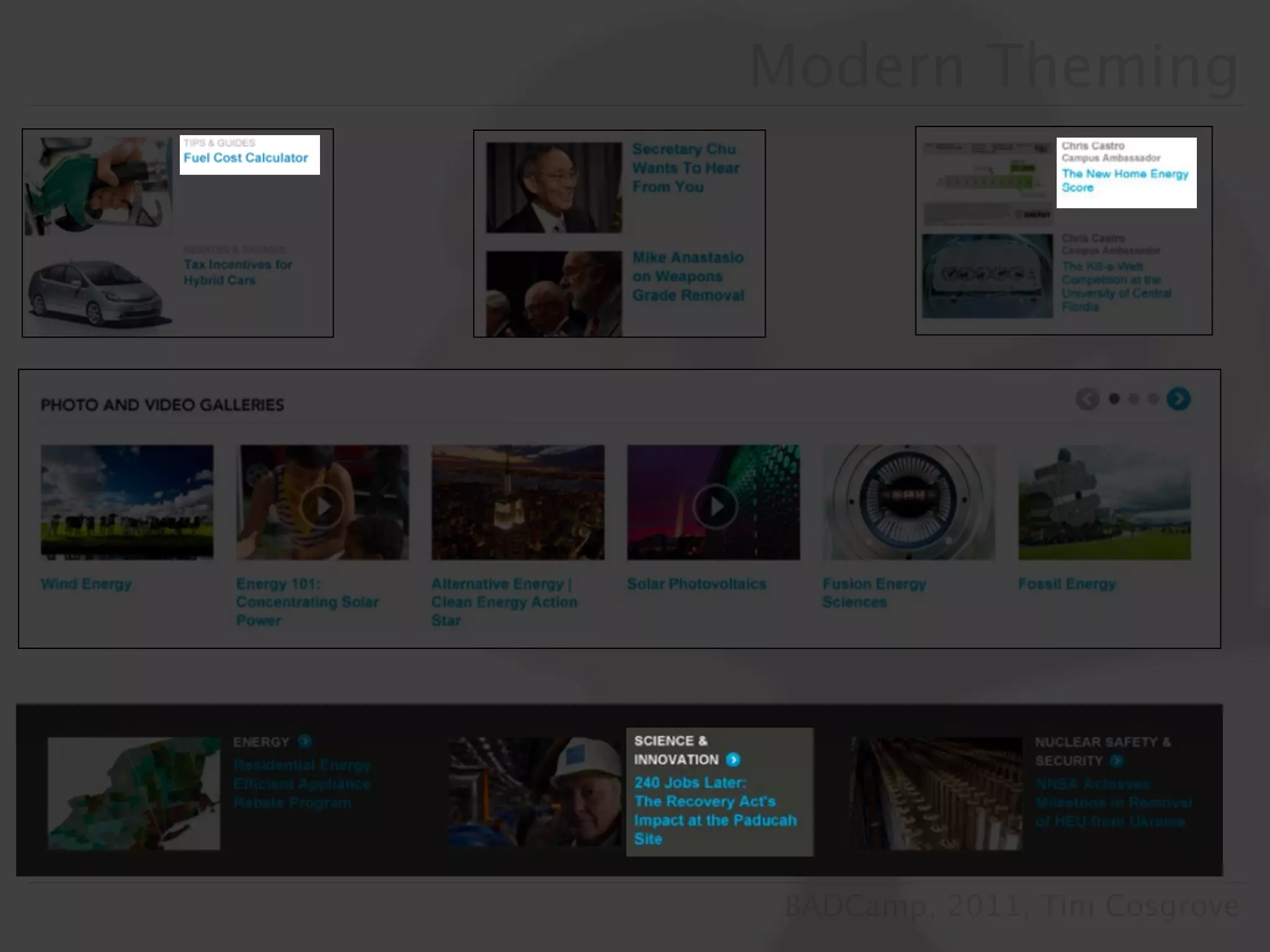The height and width of the screenshot is (952, 1270).
Task: Click Energy 101: Concentrating Solar Power title
Action: [x=307, y=602]
